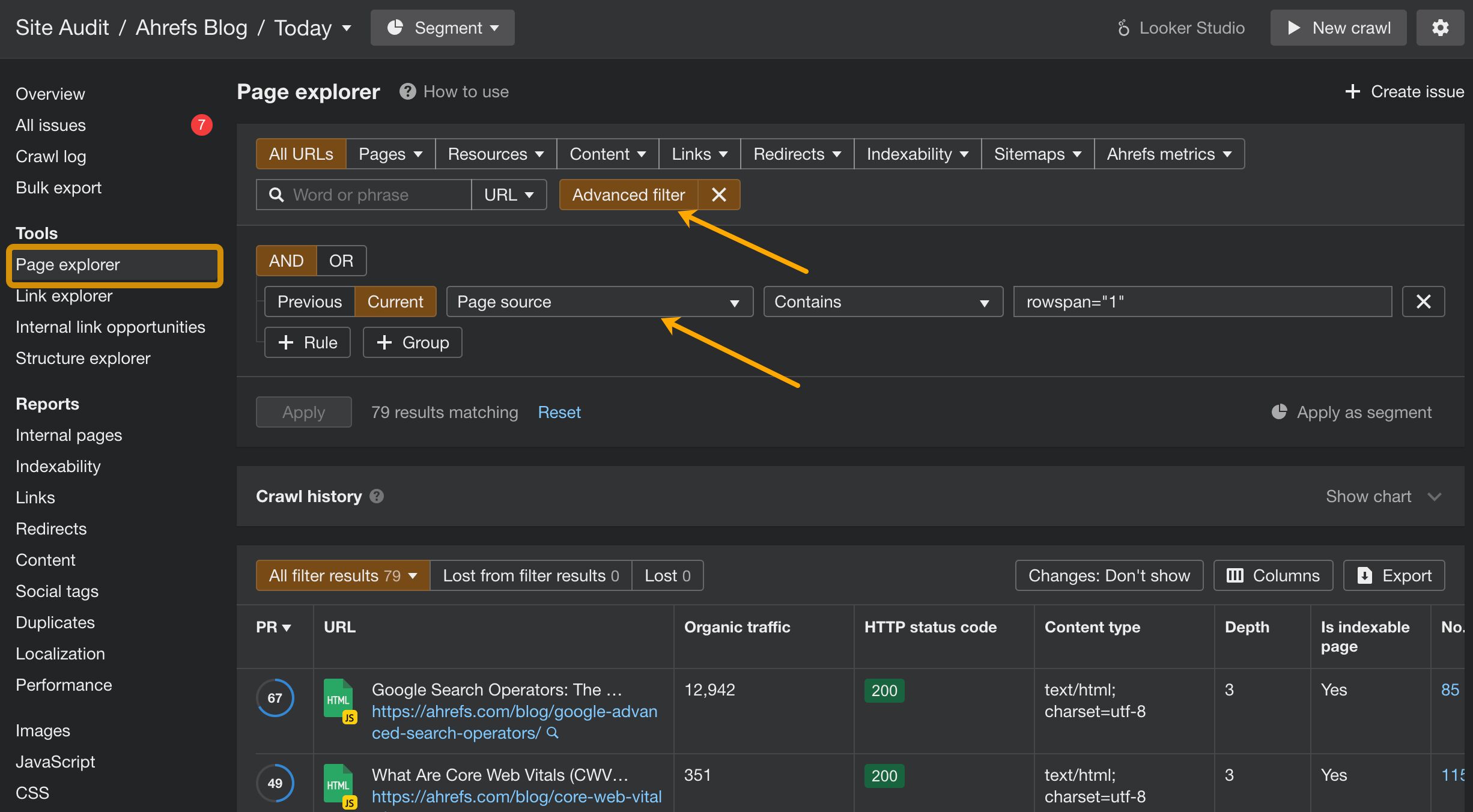Click the settings gear icon

[x=1440, y=28]
